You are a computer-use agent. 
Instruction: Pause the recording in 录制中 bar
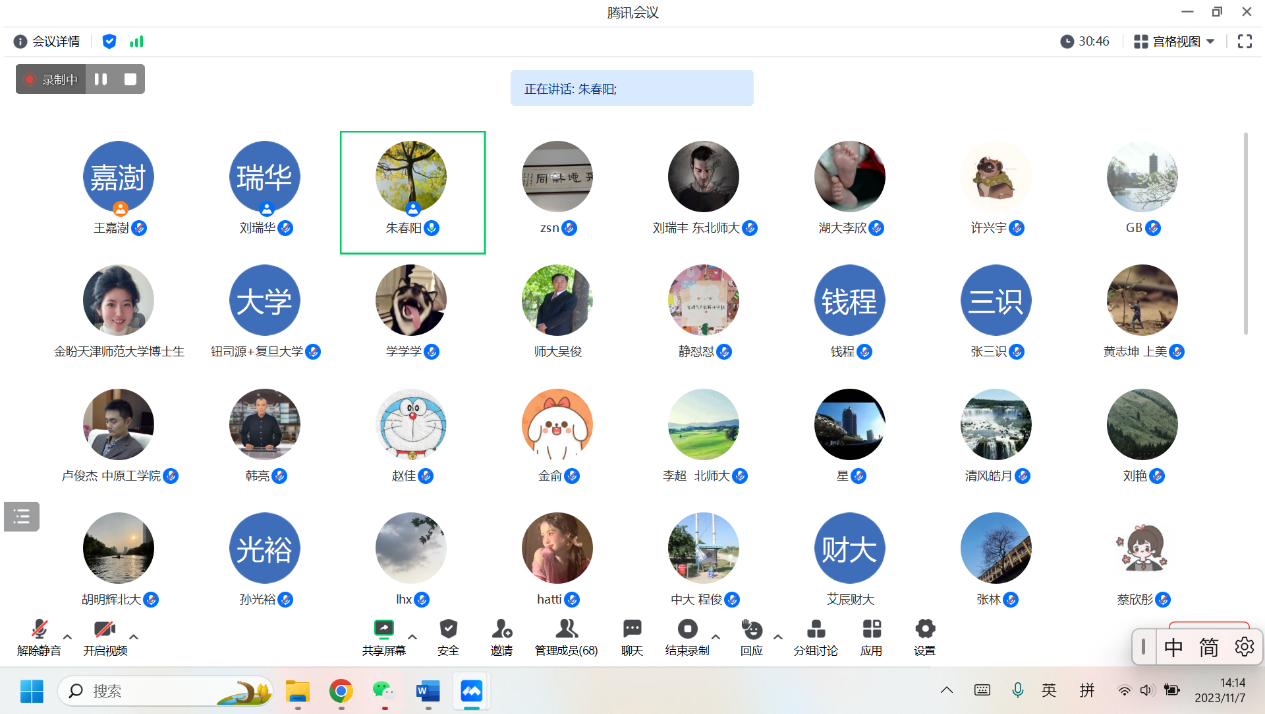(101, 79)
